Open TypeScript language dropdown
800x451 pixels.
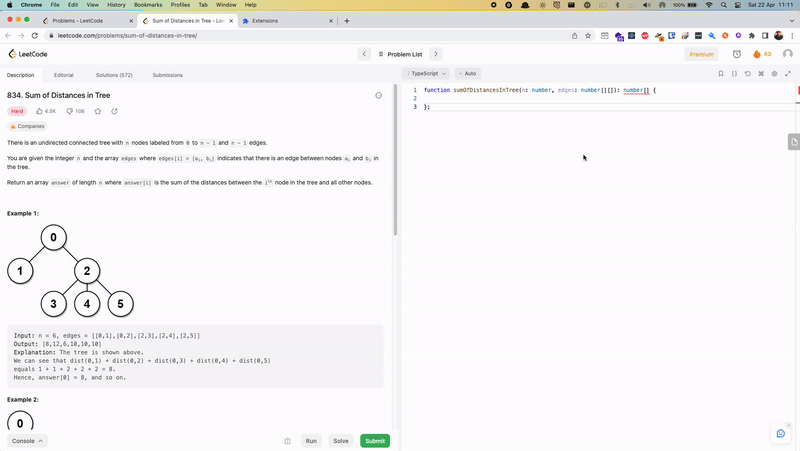426,73
